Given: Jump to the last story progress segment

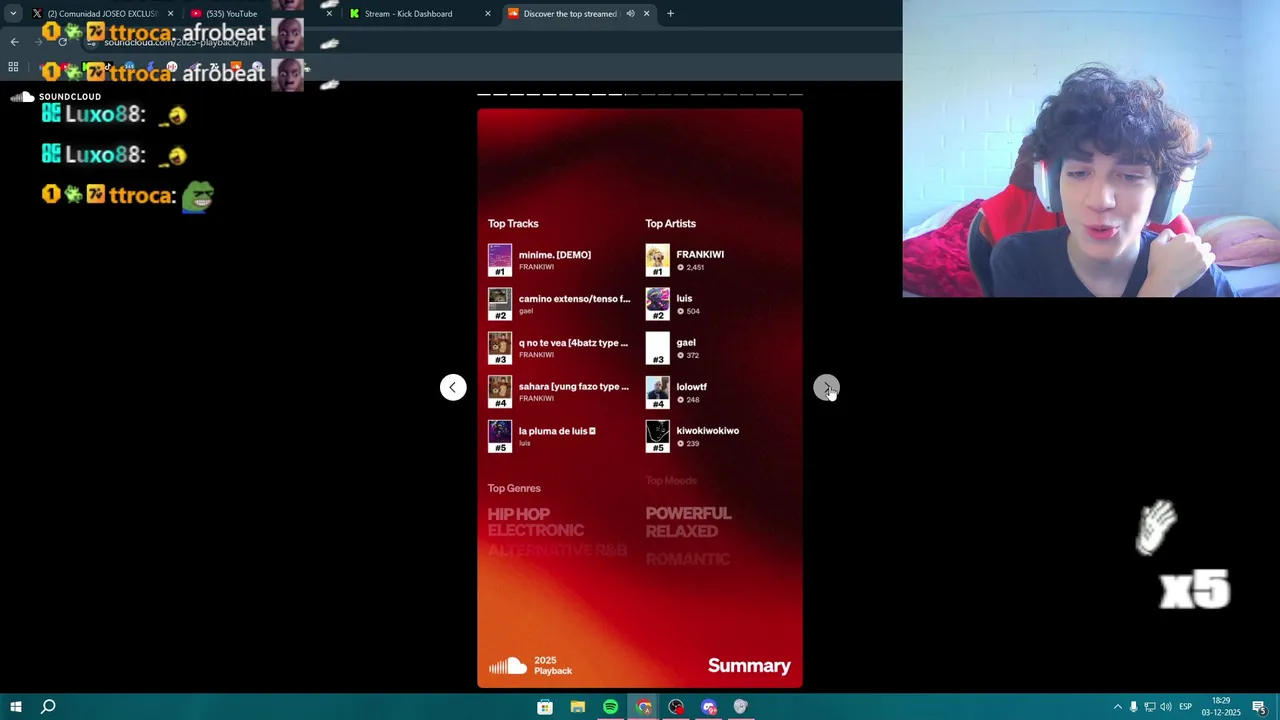Looking at the screenshot, I should [x=796, y=95].
